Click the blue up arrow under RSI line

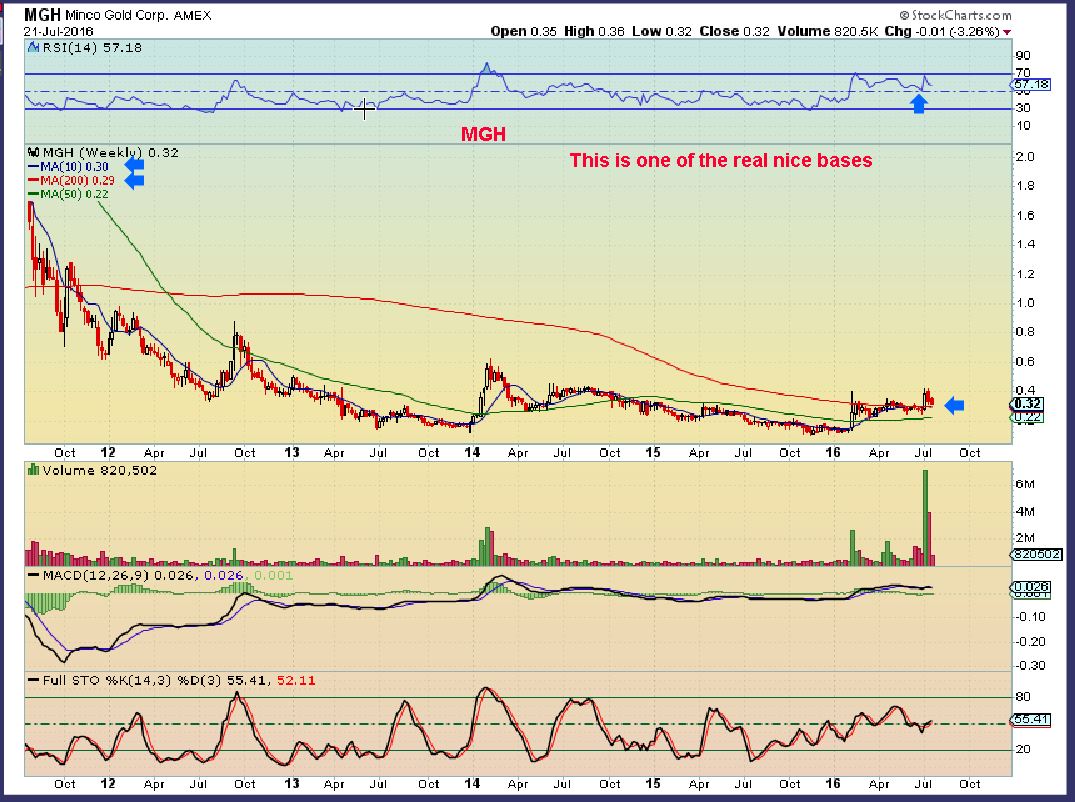coord(919,104)
